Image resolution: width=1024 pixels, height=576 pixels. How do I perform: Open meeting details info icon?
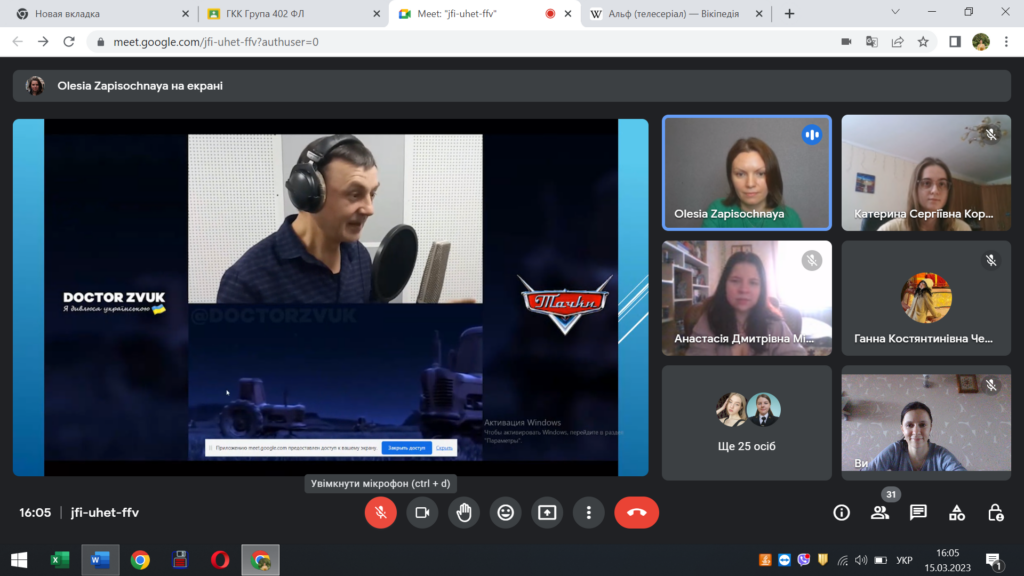(x=842, y=512)
